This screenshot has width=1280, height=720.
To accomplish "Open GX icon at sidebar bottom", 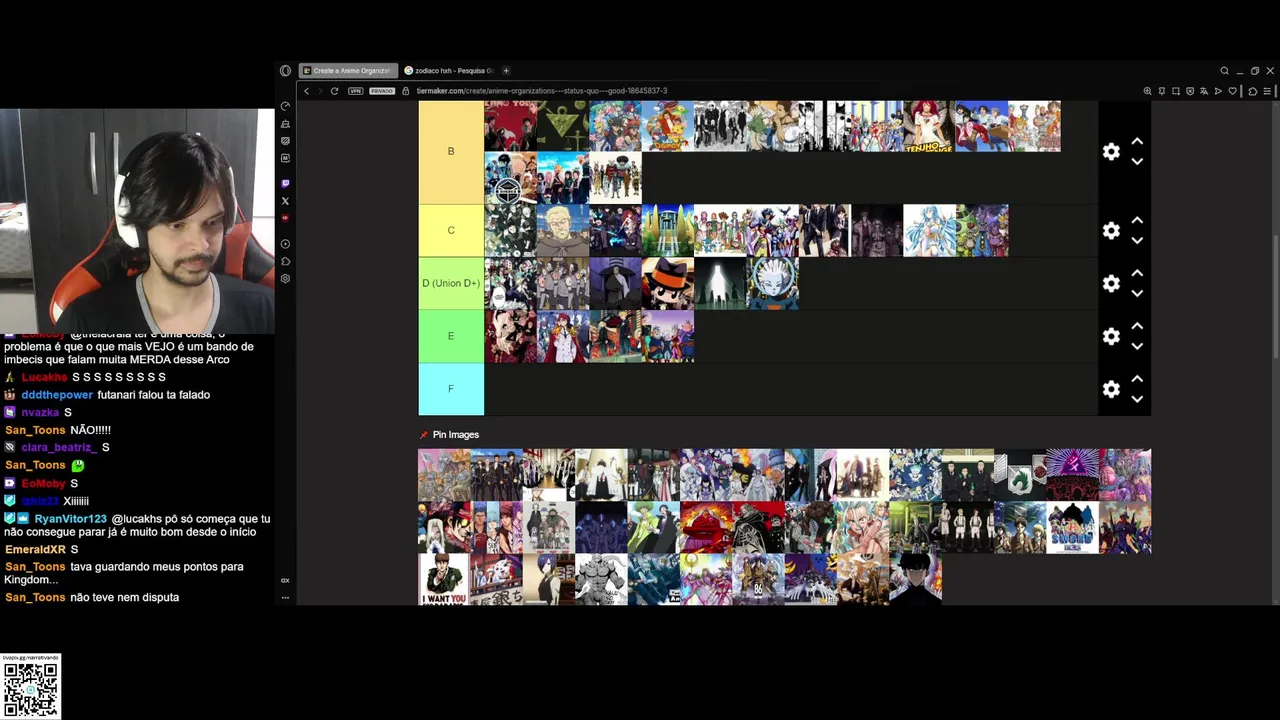I will (285, 580).
